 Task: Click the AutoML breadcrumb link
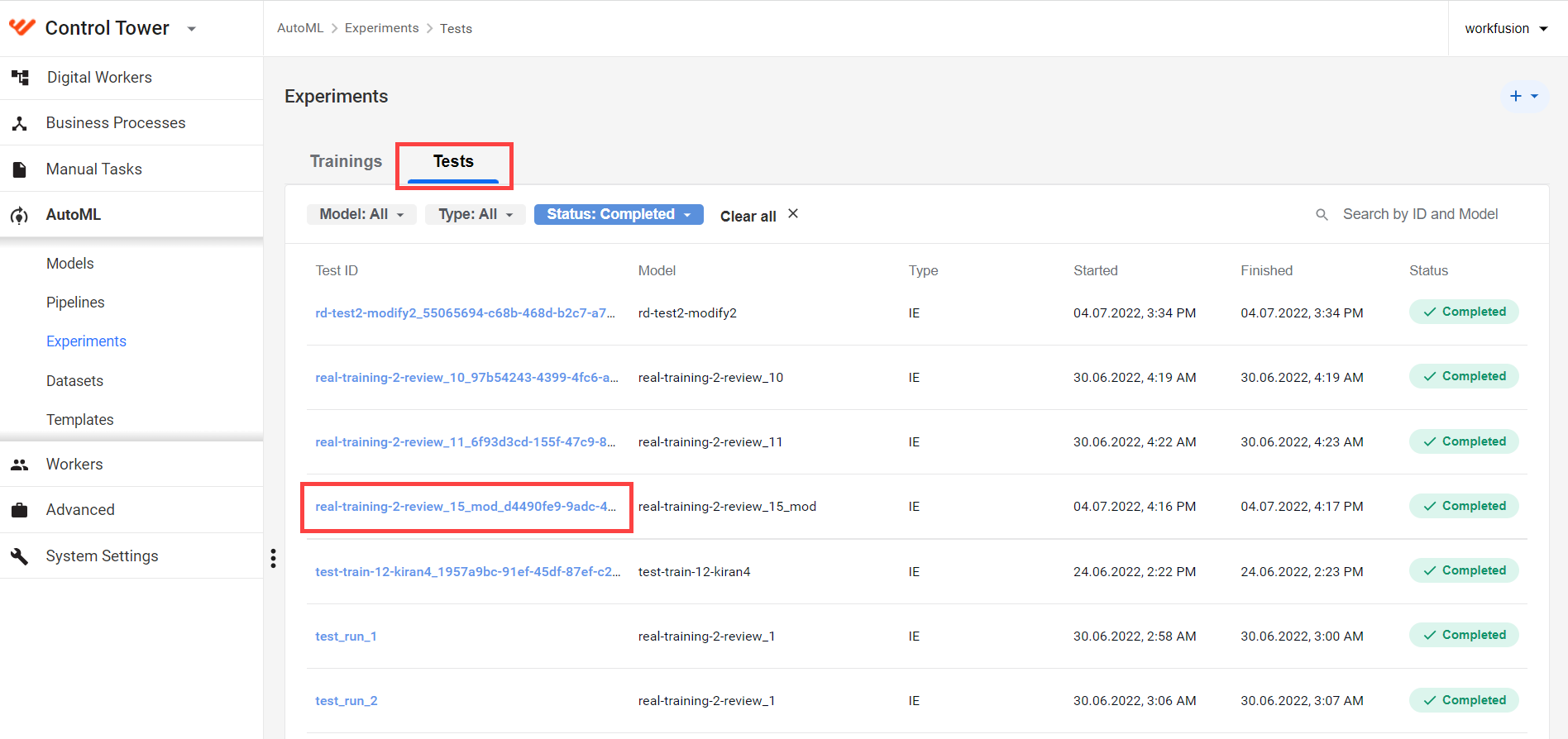(x=300, y=28)
